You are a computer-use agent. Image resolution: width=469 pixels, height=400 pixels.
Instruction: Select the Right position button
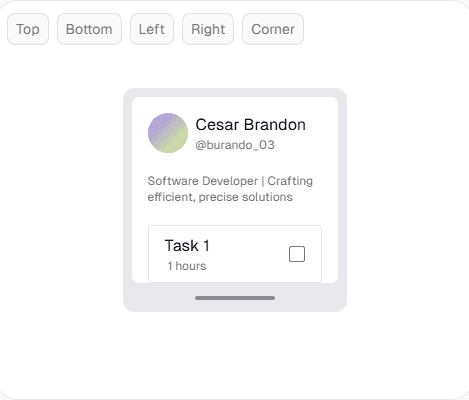pyautogui.click(x=208, y=29)
